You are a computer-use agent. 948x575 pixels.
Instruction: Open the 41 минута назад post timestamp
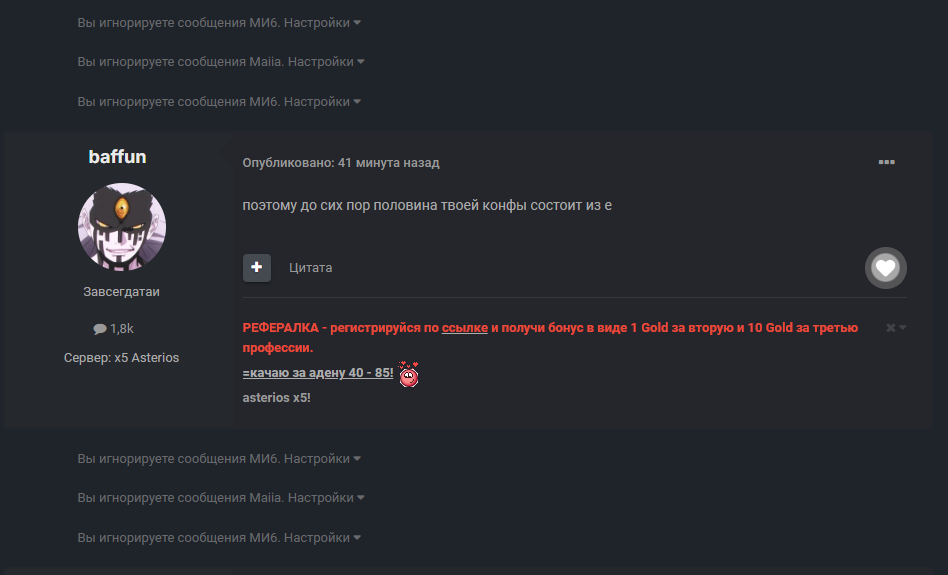[389, 163]
